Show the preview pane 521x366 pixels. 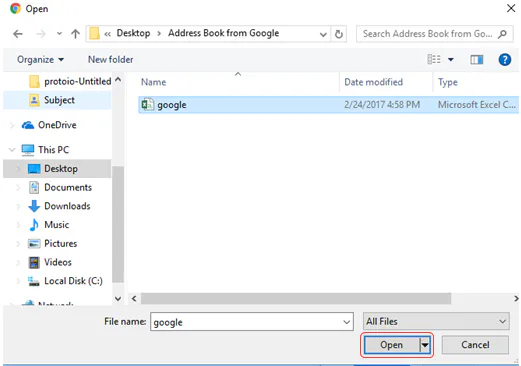[477, 60]
